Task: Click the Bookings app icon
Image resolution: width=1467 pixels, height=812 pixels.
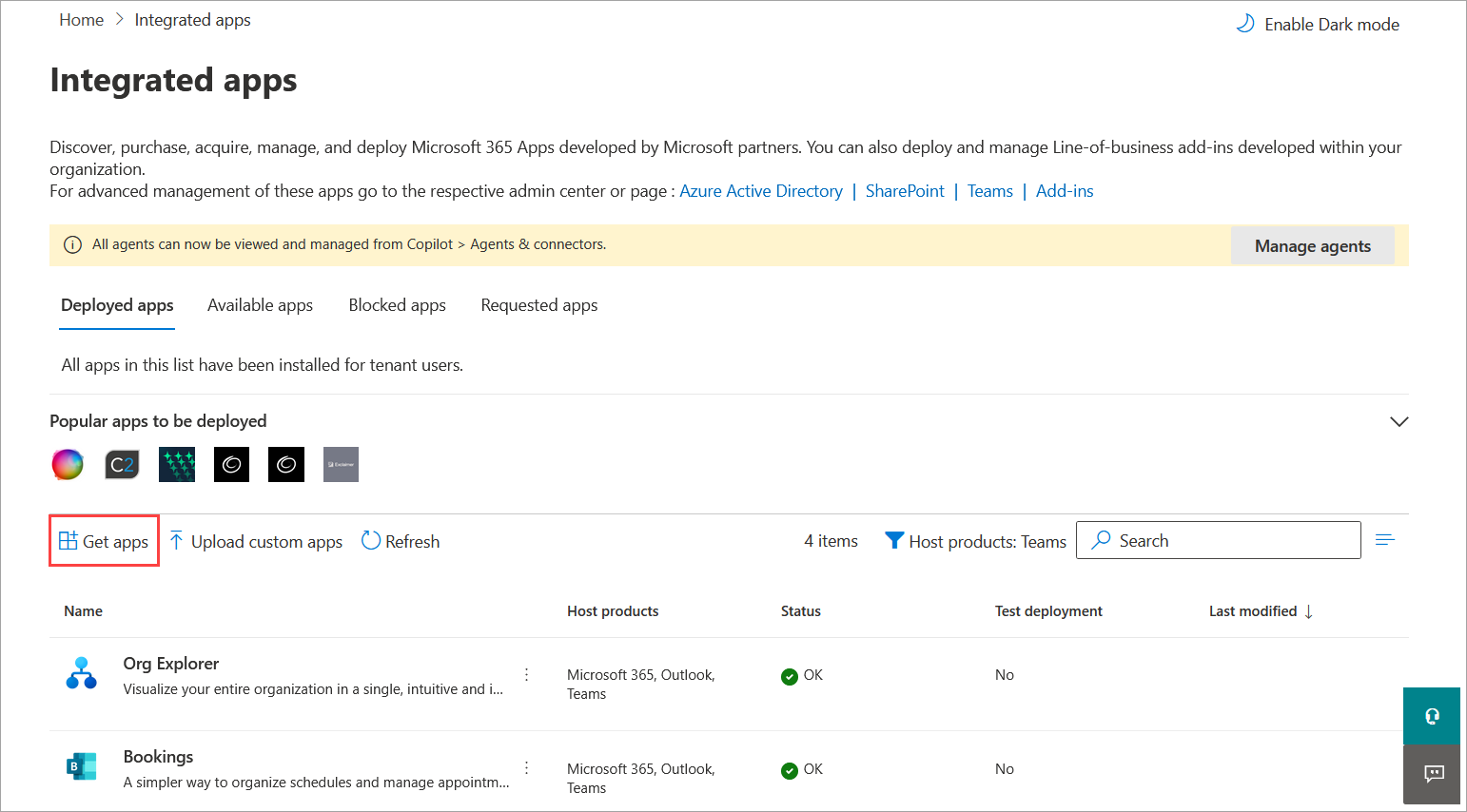Action: [x=82, y=766]
